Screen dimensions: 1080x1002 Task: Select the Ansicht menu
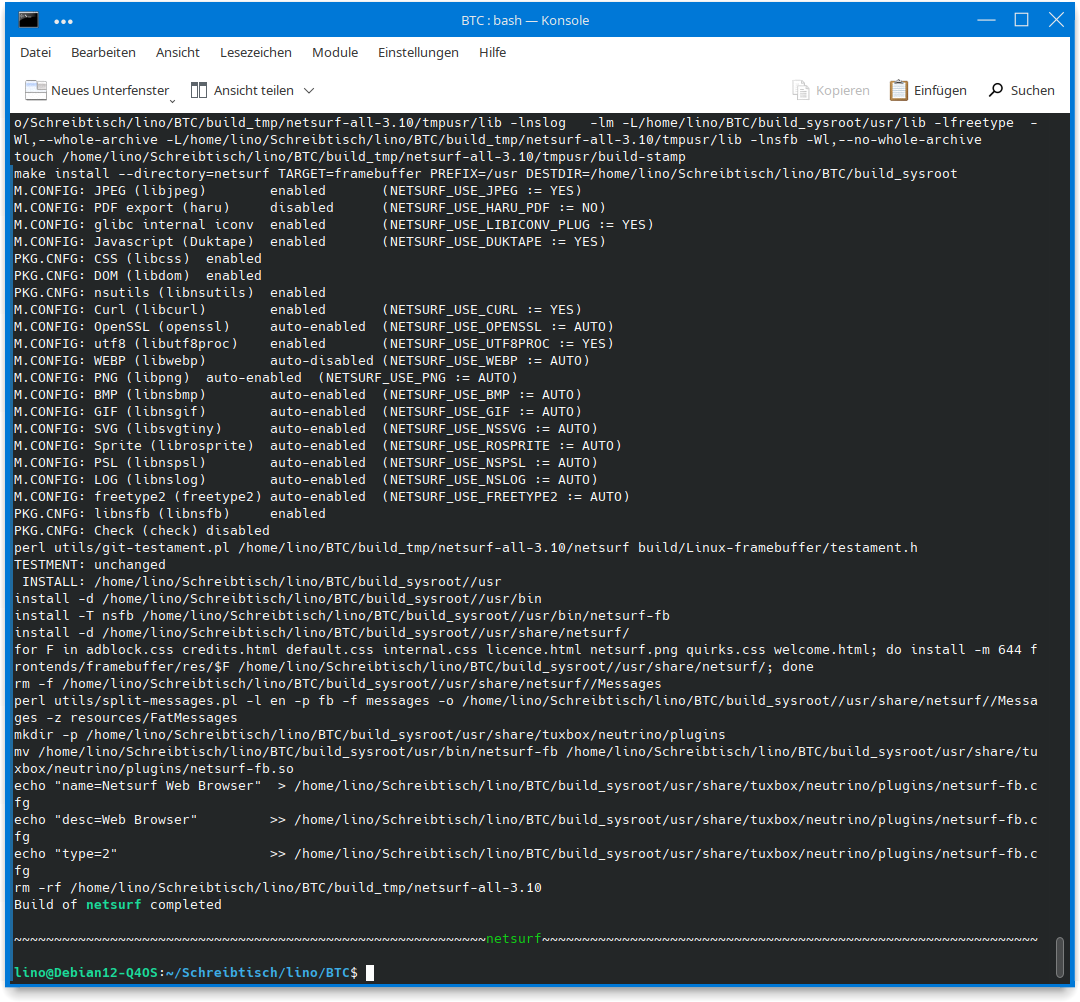point(177,52)
